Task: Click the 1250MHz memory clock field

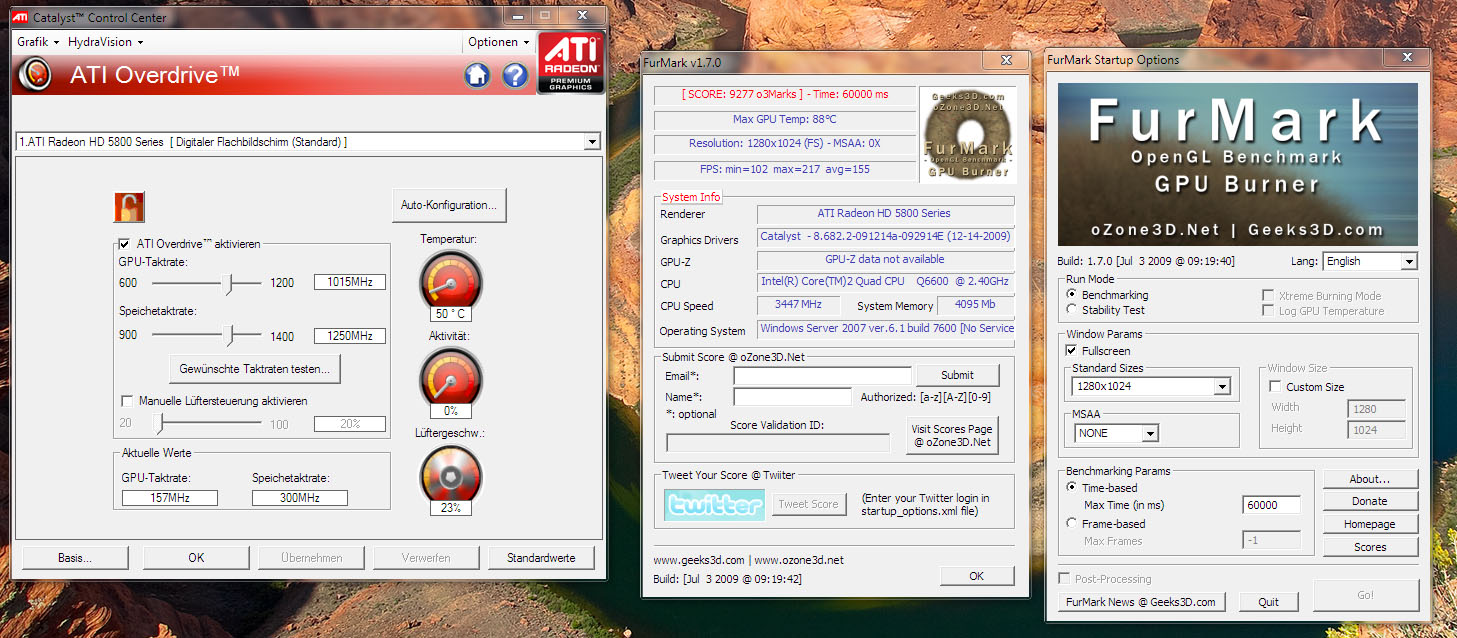Action: (x=350, y=335)
